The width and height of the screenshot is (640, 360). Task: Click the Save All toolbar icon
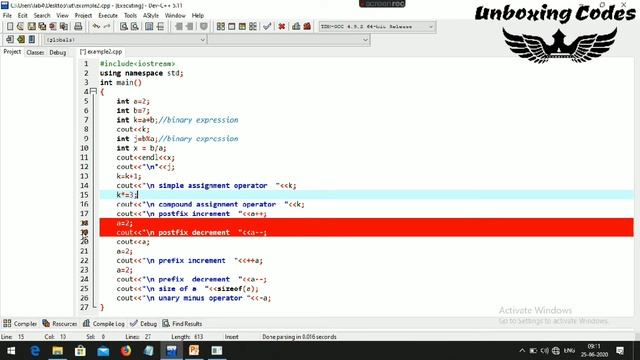[x=42, y=27]
